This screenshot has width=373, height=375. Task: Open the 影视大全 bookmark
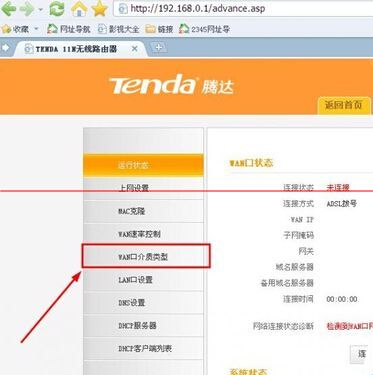pyautogui.click(x=118, y=29)
